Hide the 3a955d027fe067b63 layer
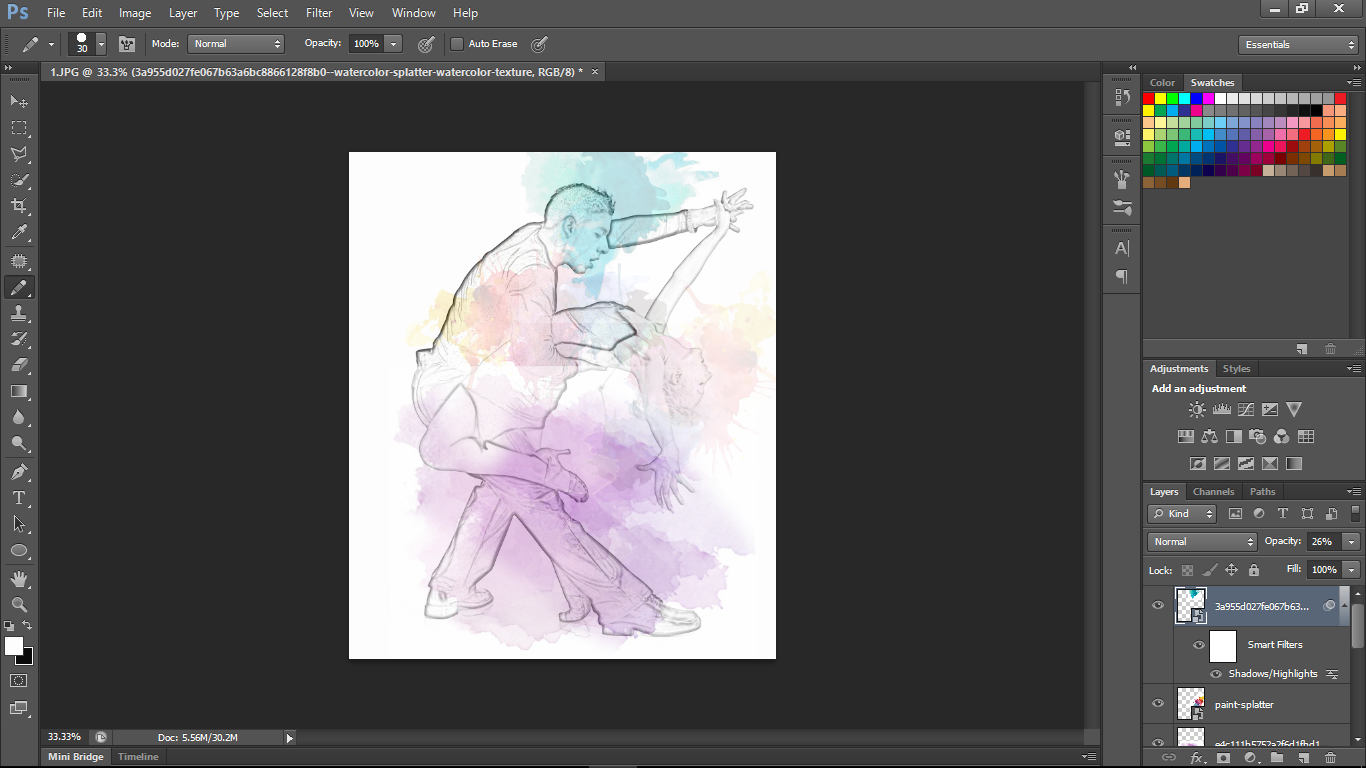Image resolution: width=1366 pixels, height=768 pixels. pos(1158,605)
